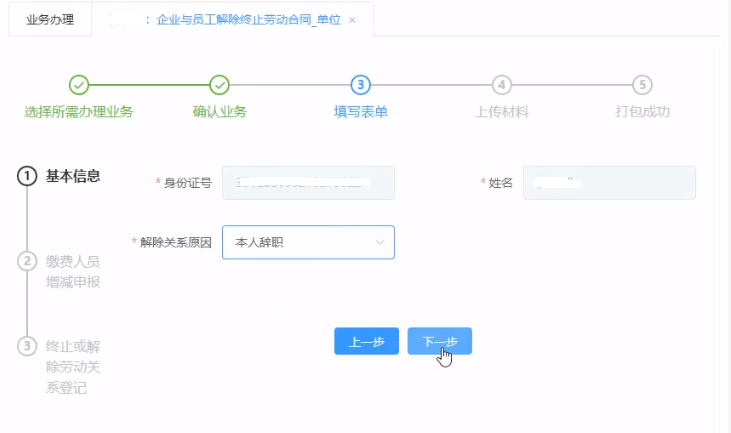Close the 企业与员工解除终止劳动合同_单位 tab
Viewport: 731px width, 433px height.
(352, 20)
